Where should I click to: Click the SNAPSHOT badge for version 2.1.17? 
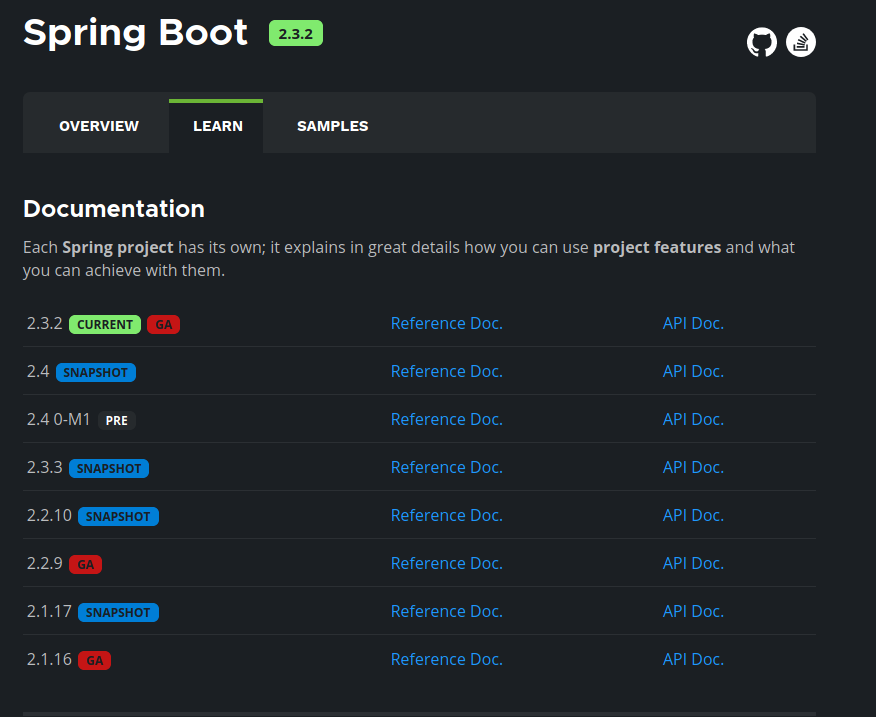(x=118, y=612)
